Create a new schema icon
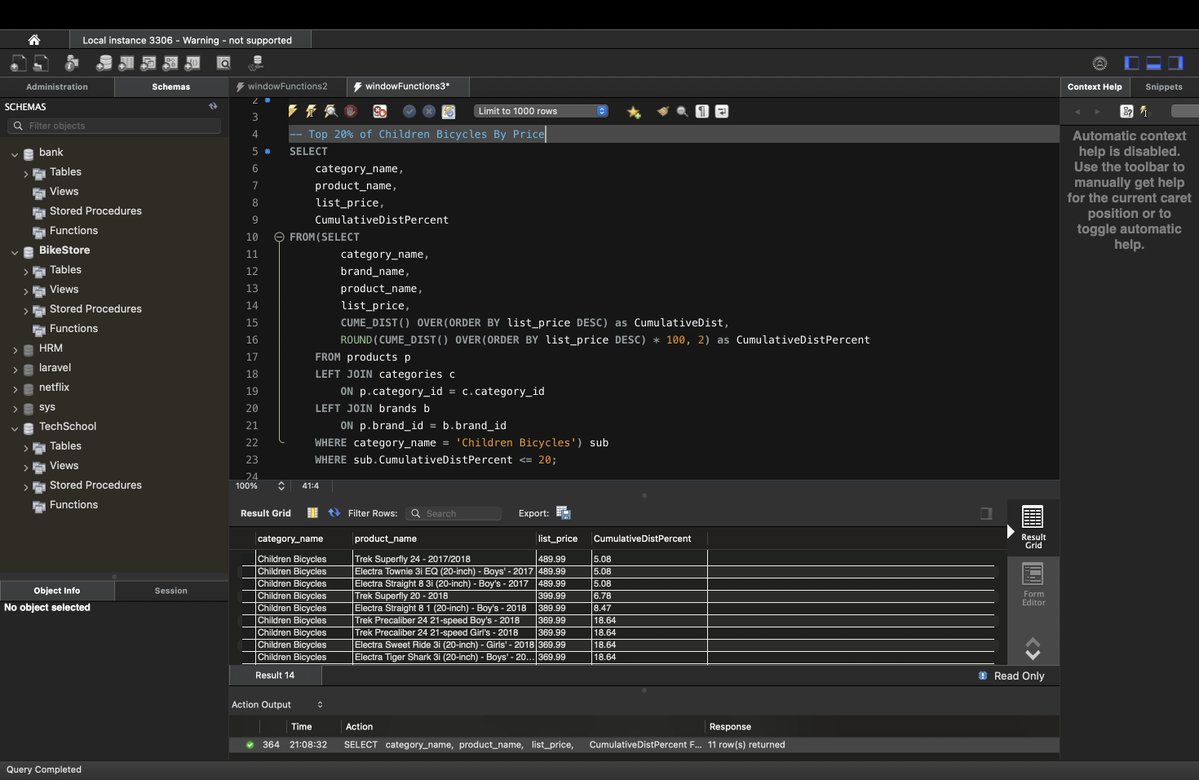The height and width of the screenshot is (780, 1199). pos(104,63)
